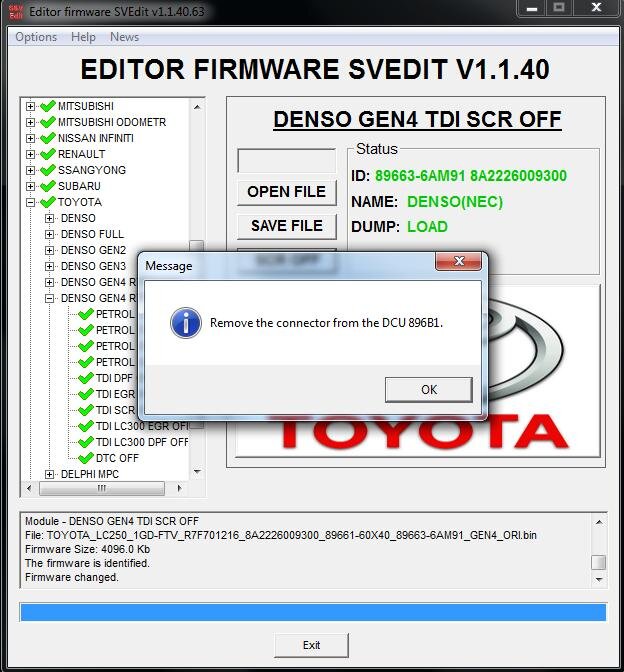Click the green checkmark next to TDI EGR
624x672 pixels.
[86, 393]
